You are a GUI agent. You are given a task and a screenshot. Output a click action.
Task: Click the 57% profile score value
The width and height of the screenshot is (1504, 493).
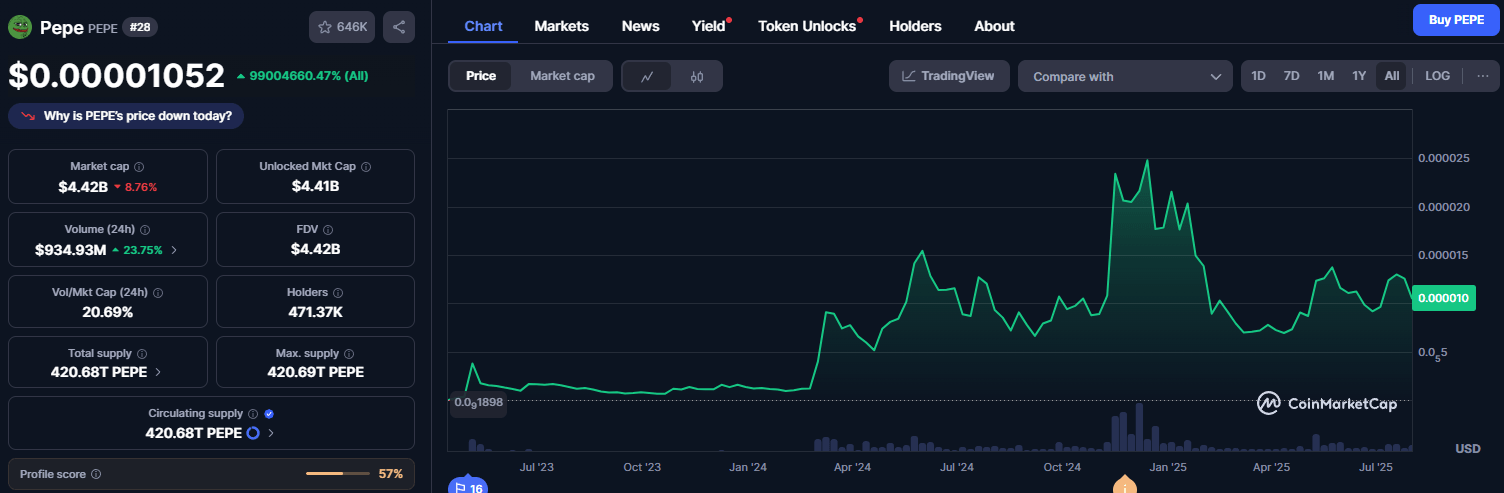(391, 474)
